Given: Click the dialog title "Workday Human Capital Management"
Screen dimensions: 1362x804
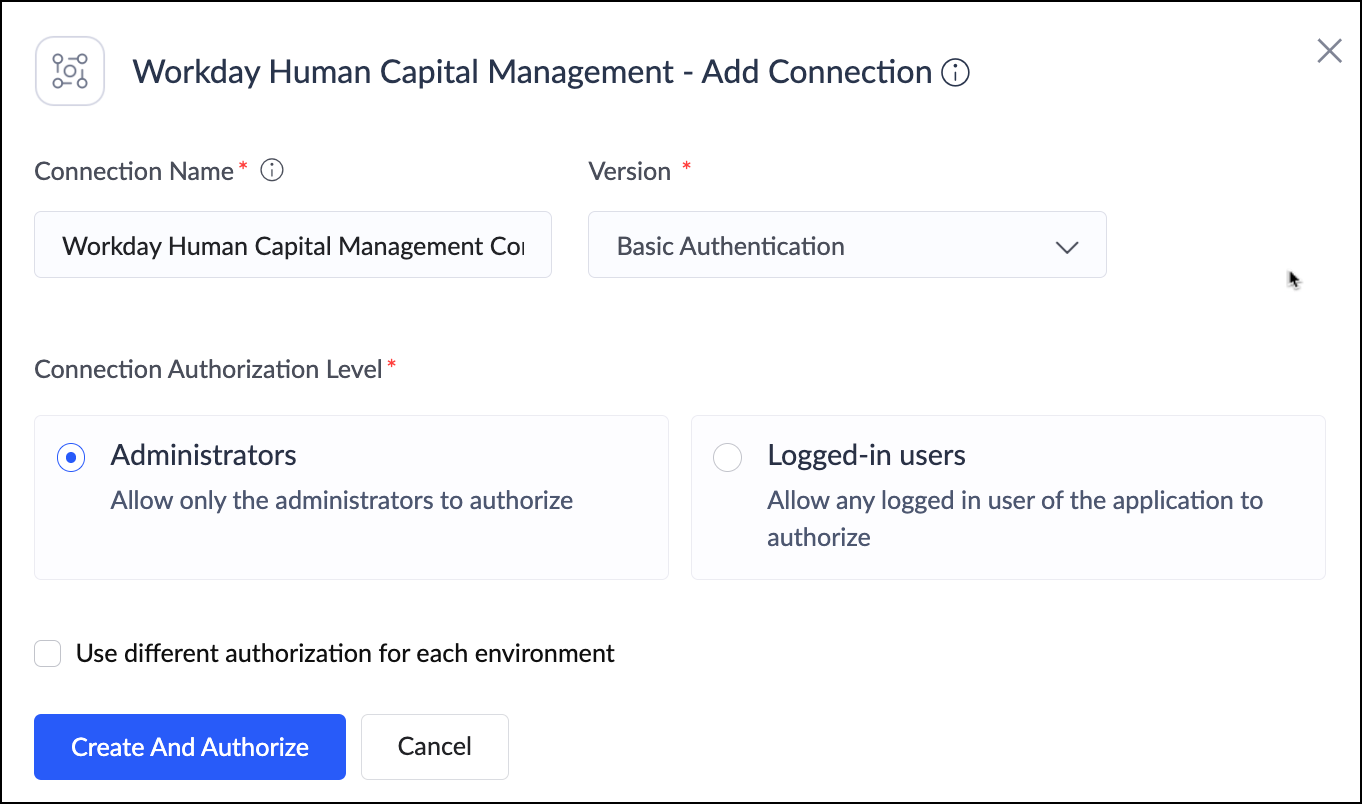Looking at the screenshot, I should pyautogui.click(x=403, y=72).
